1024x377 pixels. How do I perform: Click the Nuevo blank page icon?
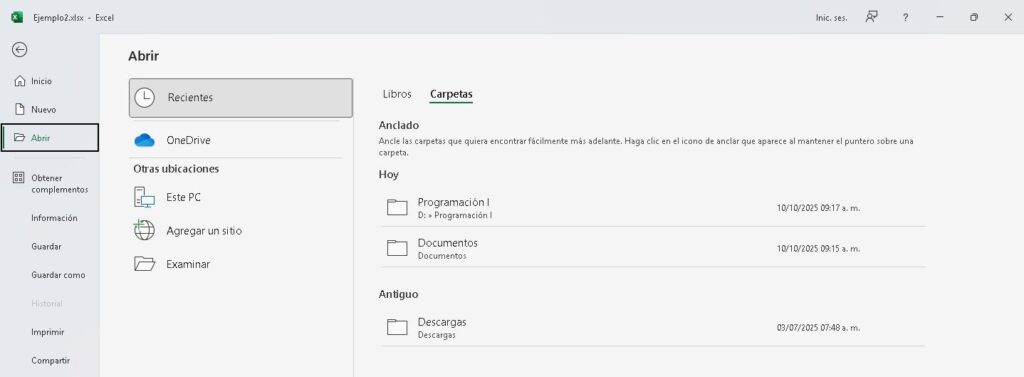pos(20,110)
